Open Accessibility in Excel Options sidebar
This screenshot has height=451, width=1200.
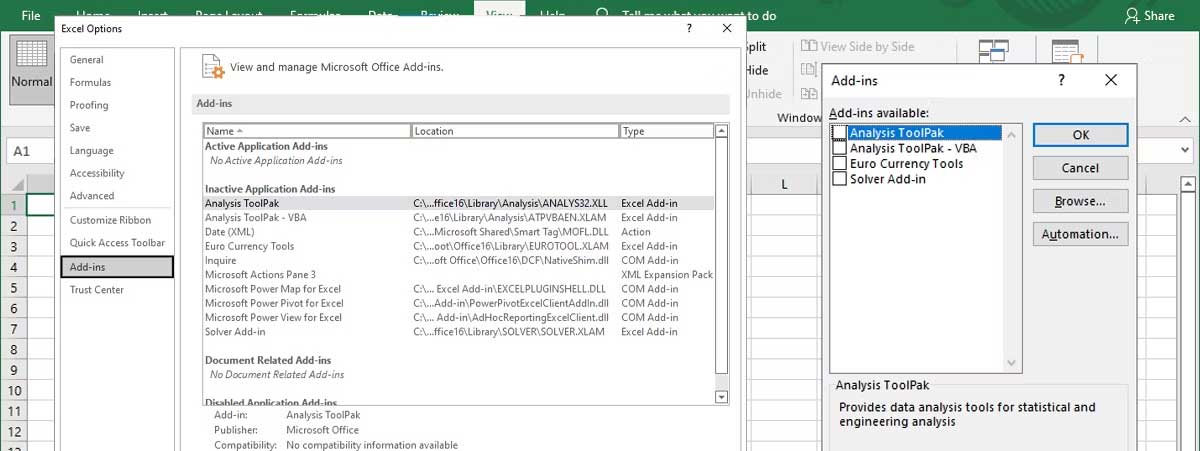tap(115, 173)
